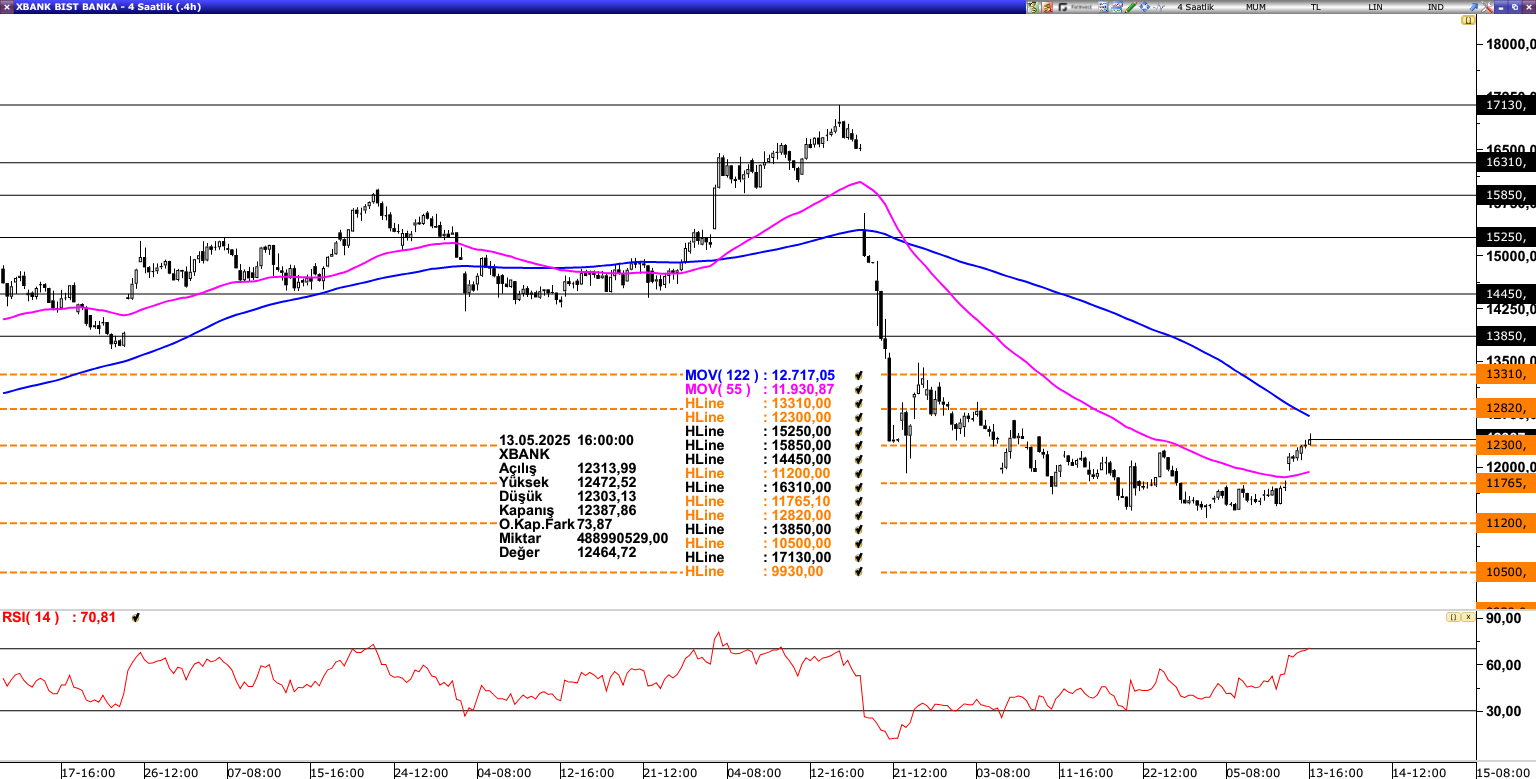Click the chart template icon in toolbar
This screenshot has width=1536, height=779.
click(1117, 7)
